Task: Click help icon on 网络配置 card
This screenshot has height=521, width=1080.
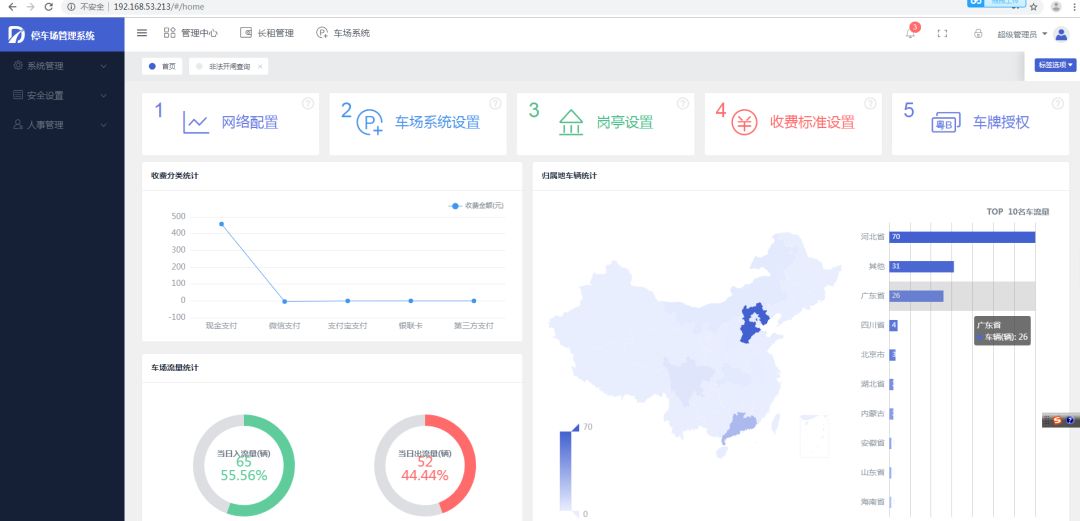Action: [308, 103]
